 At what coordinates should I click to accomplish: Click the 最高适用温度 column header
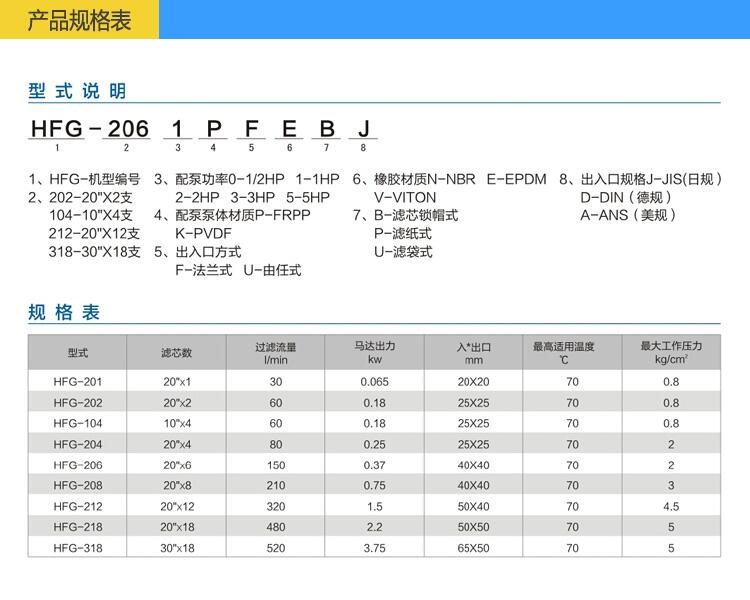(x=572, y=353)
